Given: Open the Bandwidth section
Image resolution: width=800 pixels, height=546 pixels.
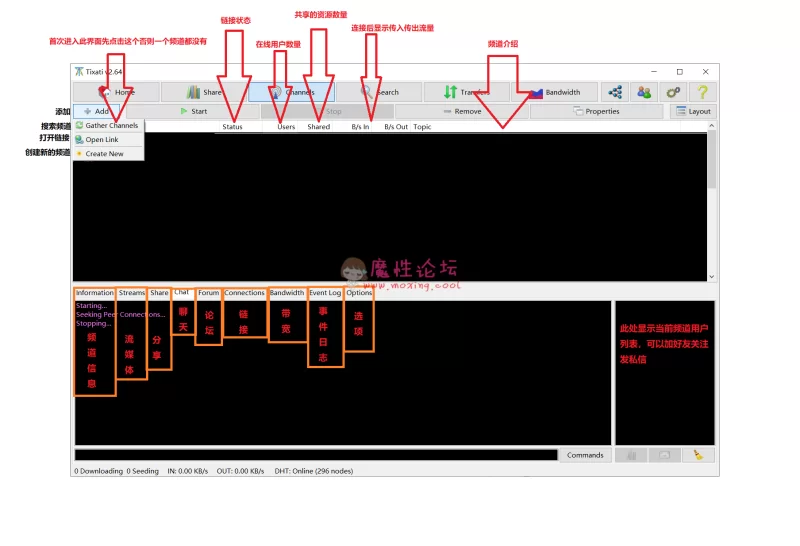Looking at the screenshot, I should pos(555,92).
